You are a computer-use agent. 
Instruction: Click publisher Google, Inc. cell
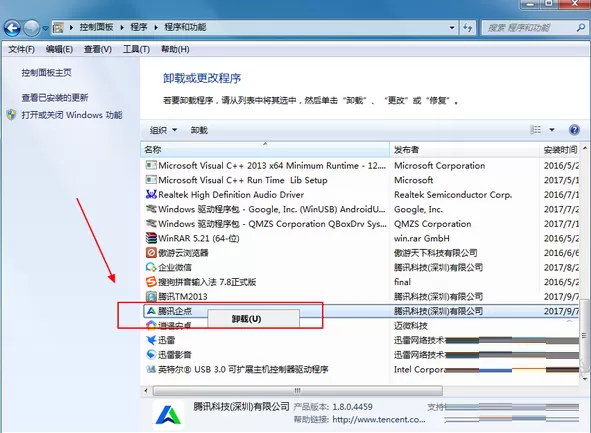click(x=418, y=210)
